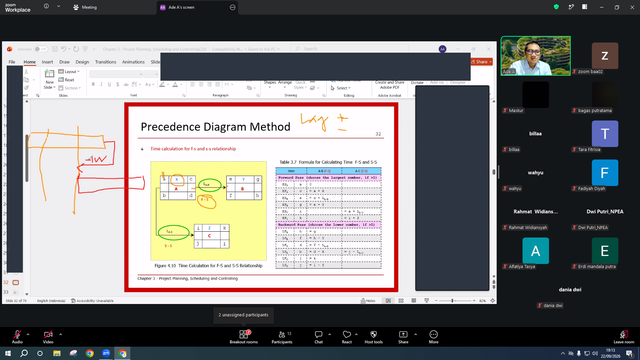Open the Select dropdown in Editing
Viewport: 640px width, 360px height.
(x=341, y=88)
